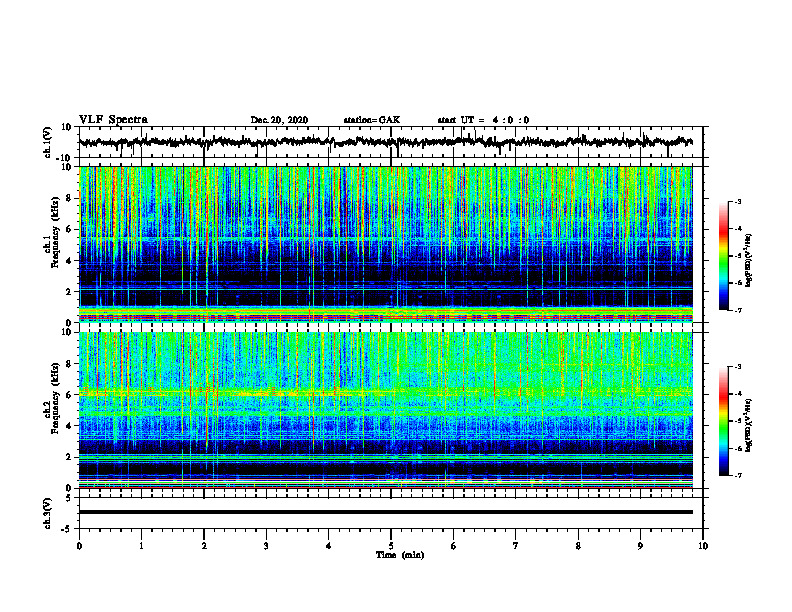Click time axis tick label 0

click(79, 546)
